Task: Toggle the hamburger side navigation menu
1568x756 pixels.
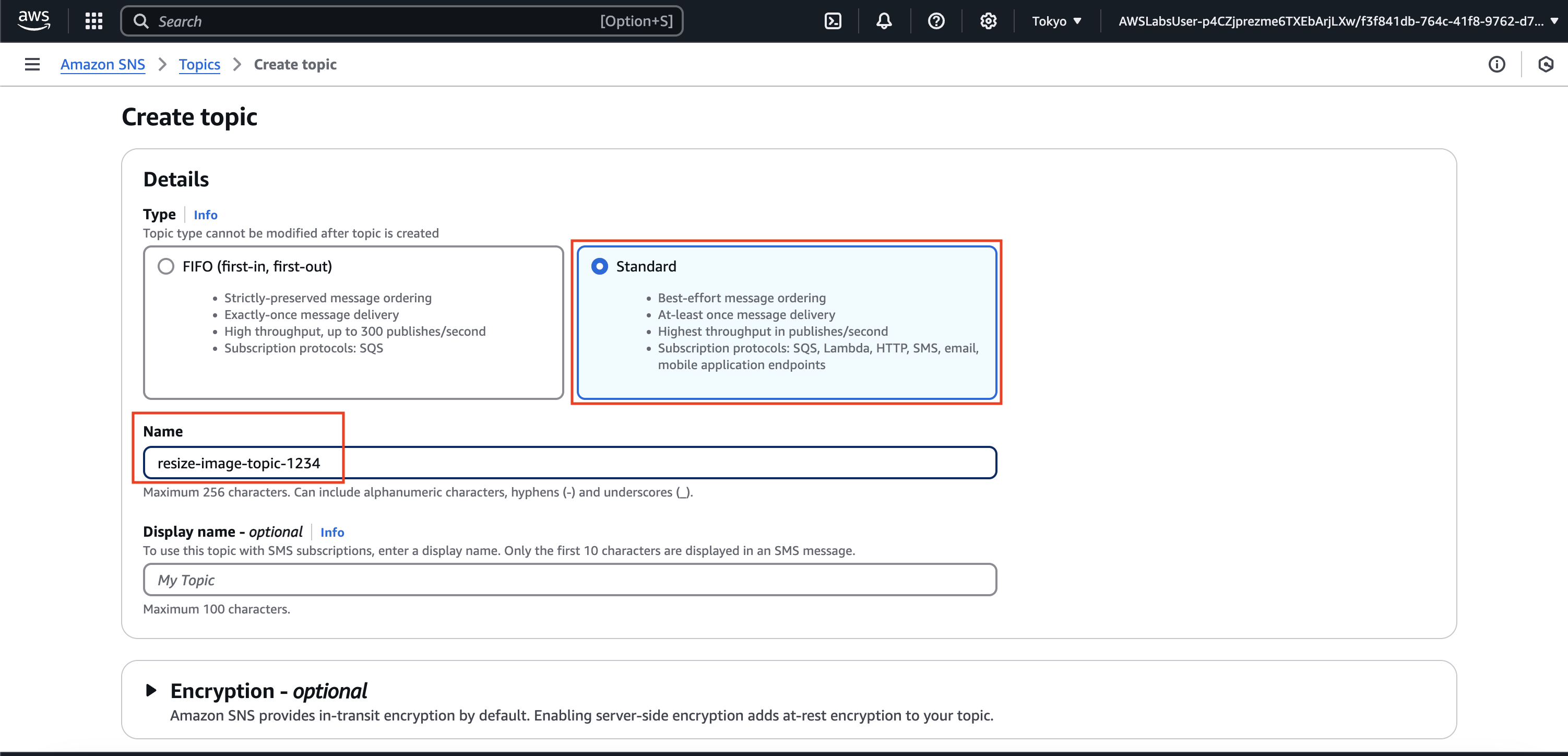Action: point(32,64)
